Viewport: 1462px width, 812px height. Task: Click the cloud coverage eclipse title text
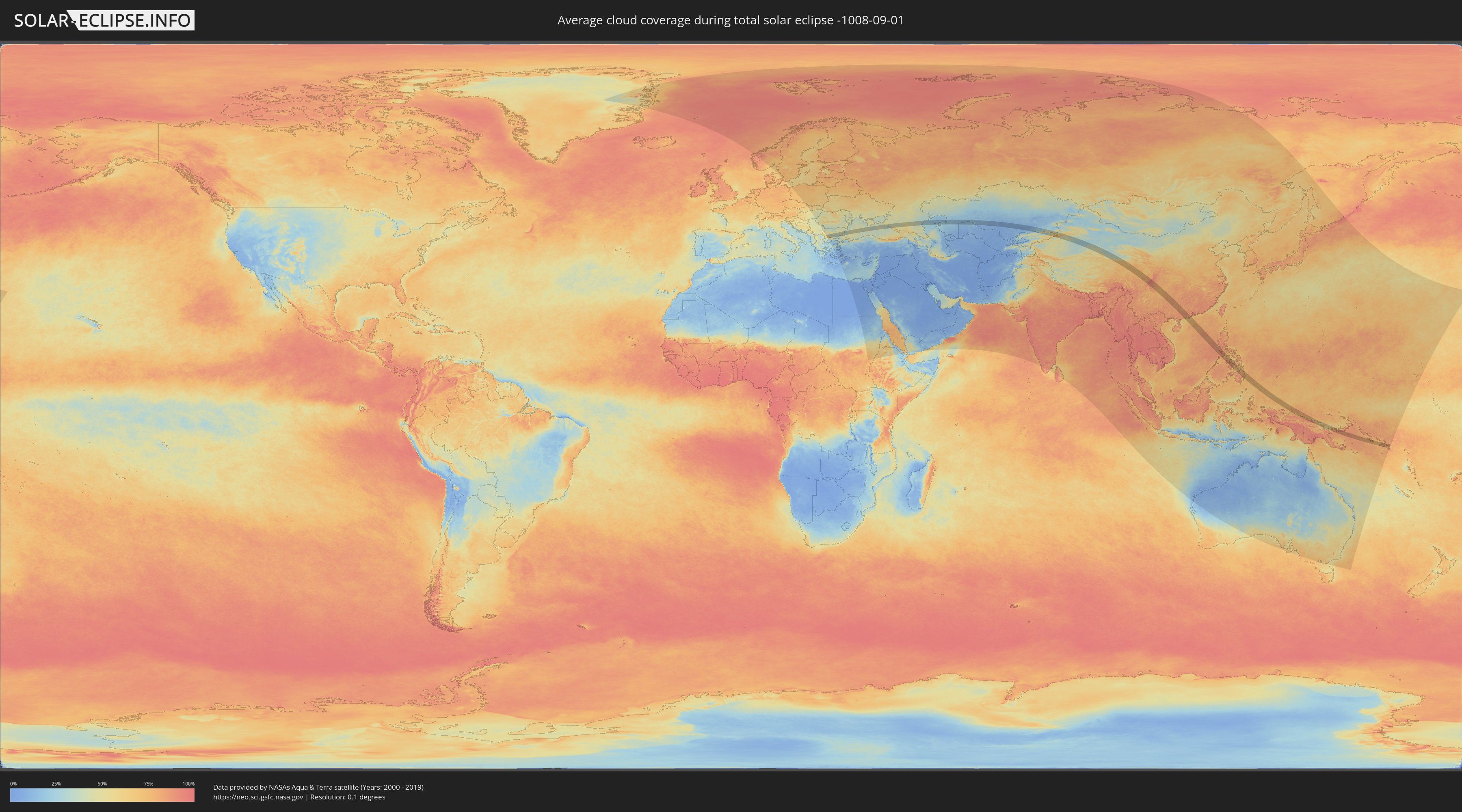731,20
